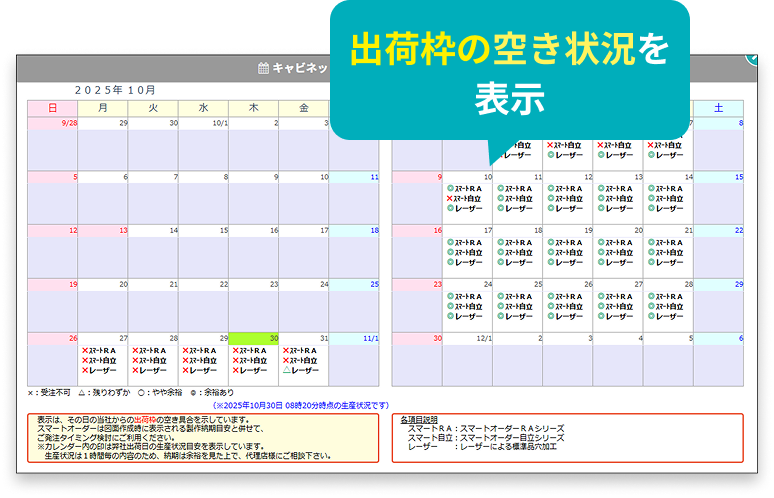Click the スマートRA label on November 27

[619, 296]
